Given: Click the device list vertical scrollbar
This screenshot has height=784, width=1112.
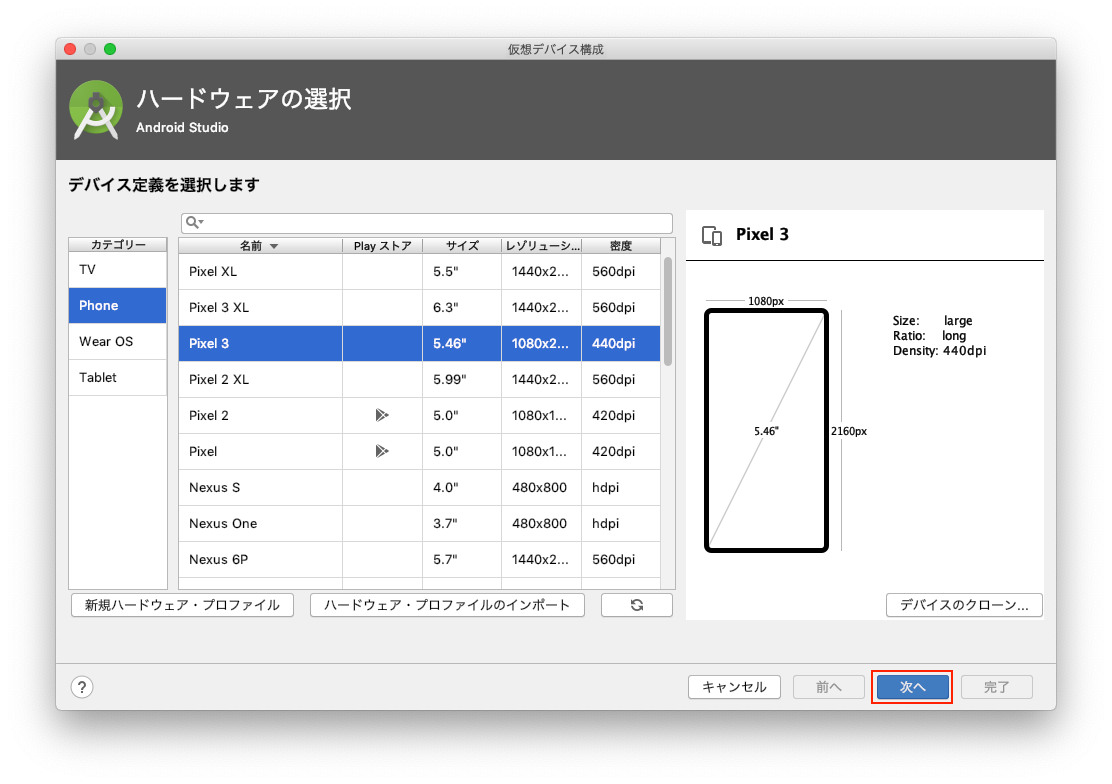Looking at the screenshot, I should pos(667,310).
